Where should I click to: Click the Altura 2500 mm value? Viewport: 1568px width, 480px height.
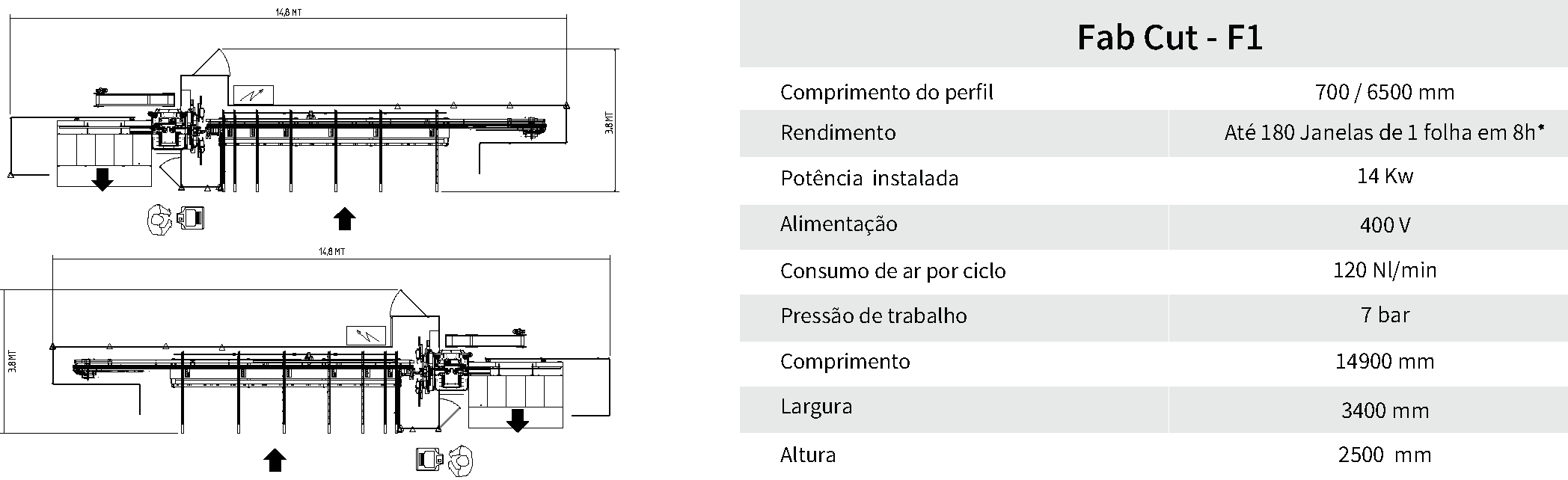point(1385,455)
